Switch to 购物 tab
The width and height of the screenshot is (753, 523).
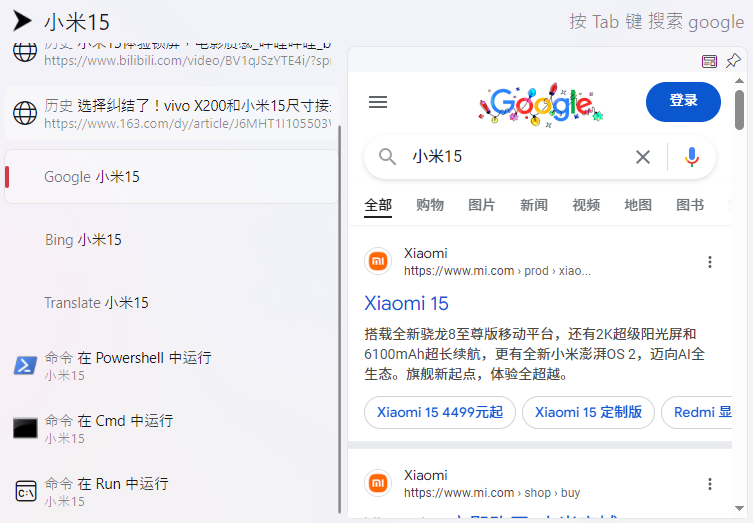(430, 206)
